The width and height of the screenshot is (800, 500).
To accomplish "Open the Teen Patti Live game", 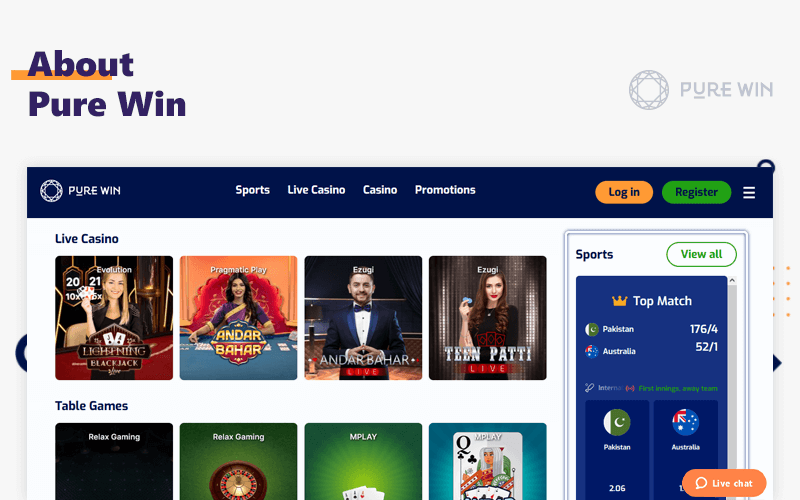I will pos(488,318).
